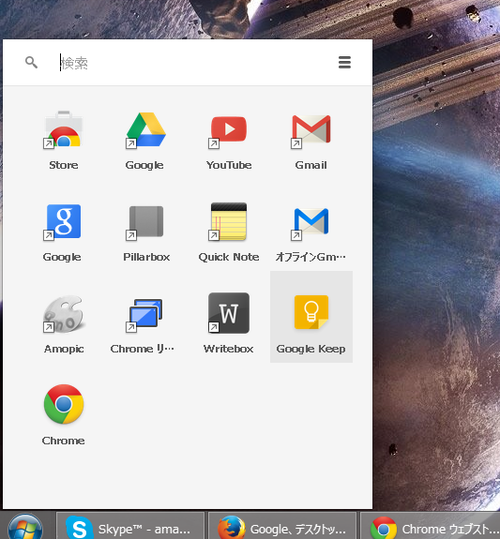
Task: Launch the Google Drive app icon
Action: pos(146,130)
